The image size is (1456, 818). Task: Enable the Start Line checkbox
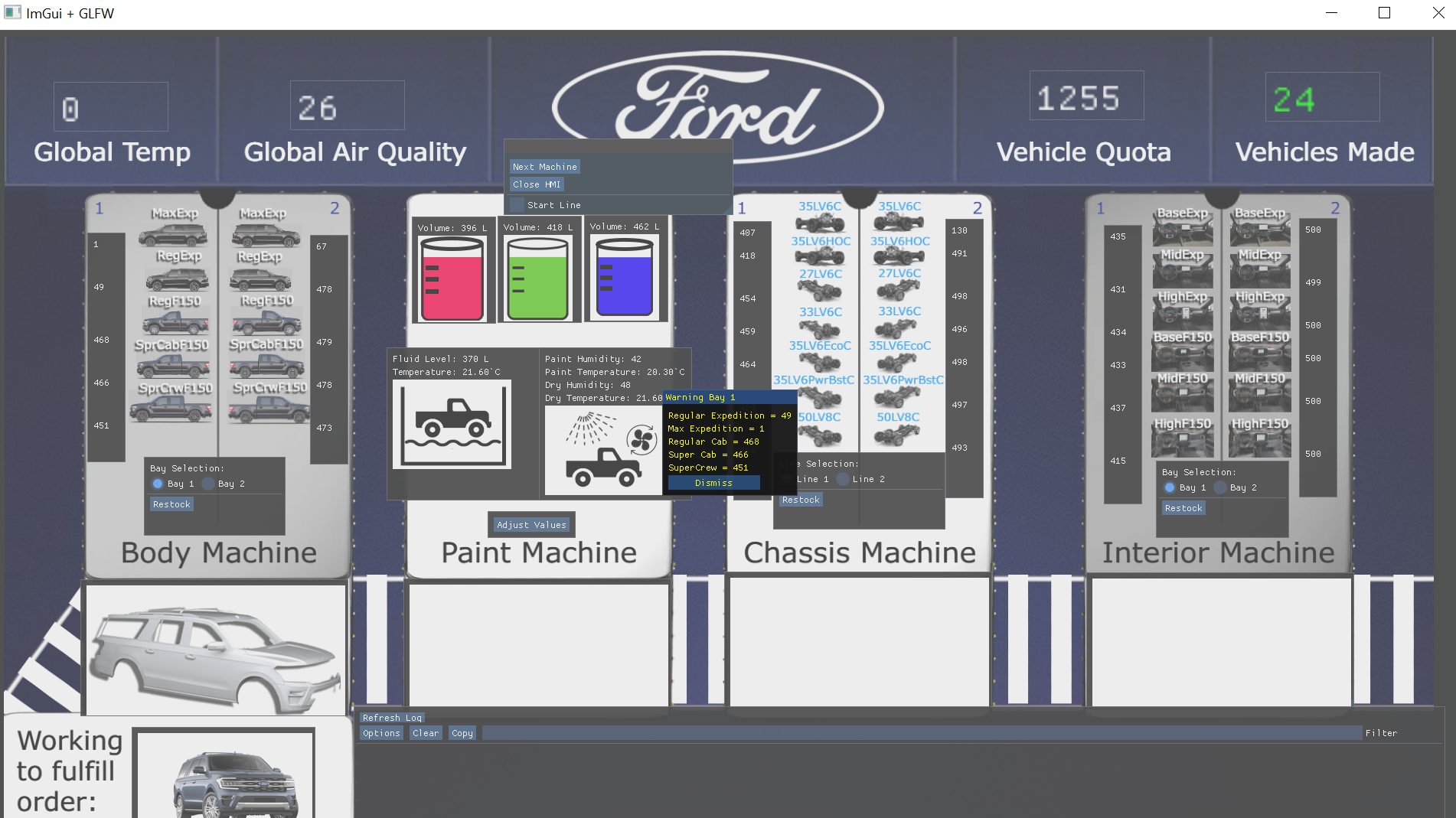click(516, 204)
